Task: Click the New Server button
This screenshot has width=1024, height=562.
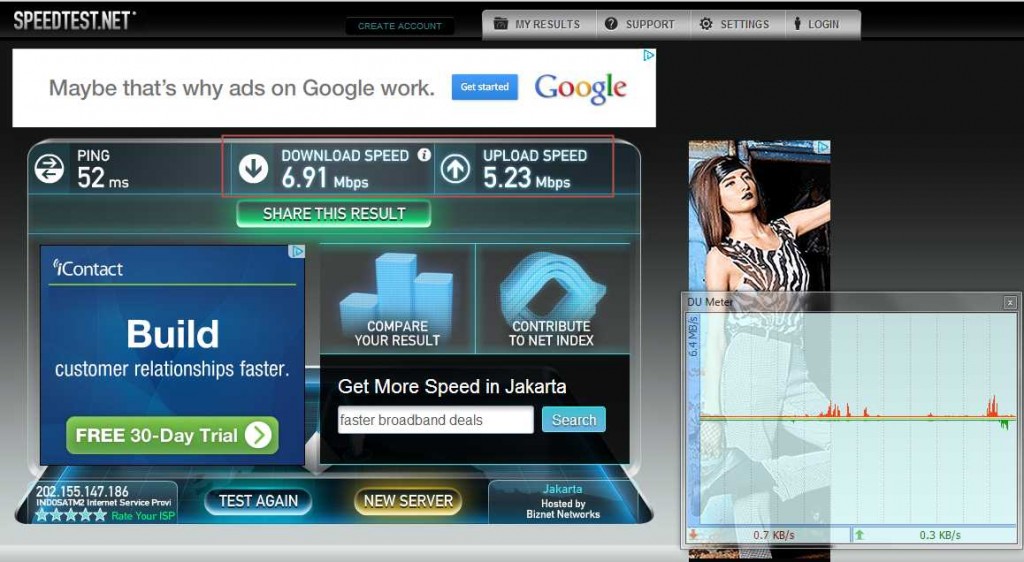Action: [x=408, y=501]
